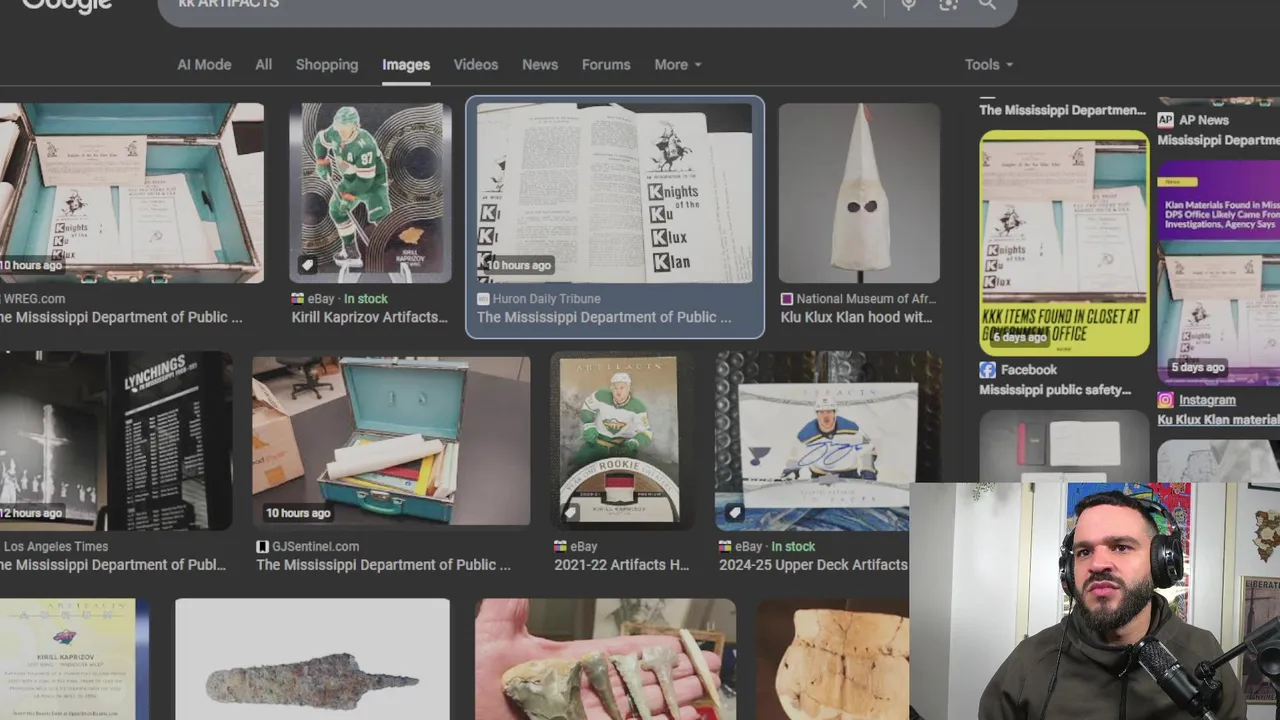Go to the Videos tab
This screenshot has width=1280, height=720.
coord(476,64)
